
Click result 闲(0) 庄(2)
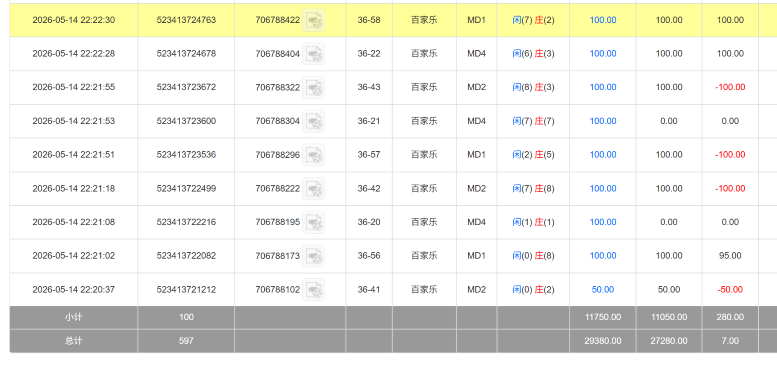(x=534, y=289)
